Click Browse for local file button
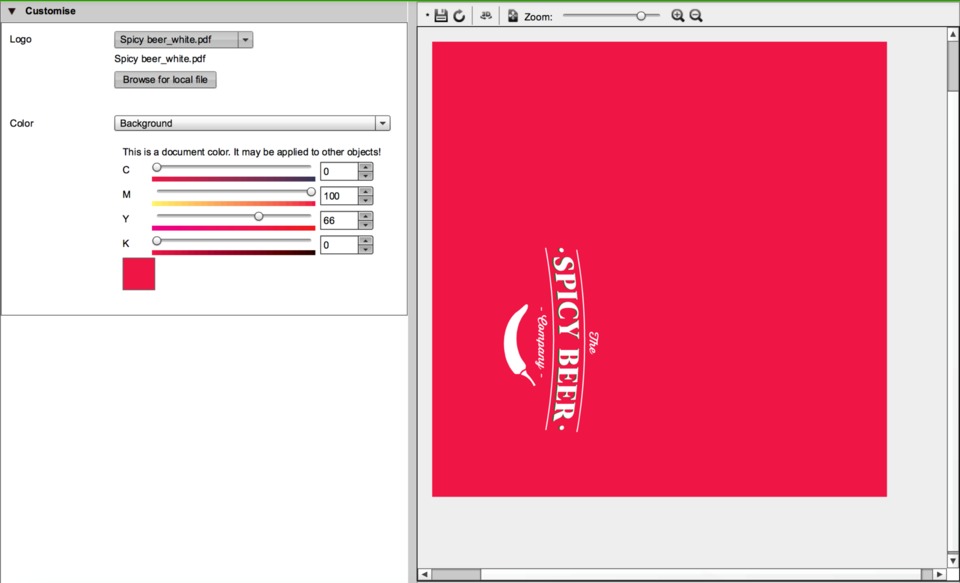This screenshot has height=583, width=960. pyautogui.click(x=165, y=80)
